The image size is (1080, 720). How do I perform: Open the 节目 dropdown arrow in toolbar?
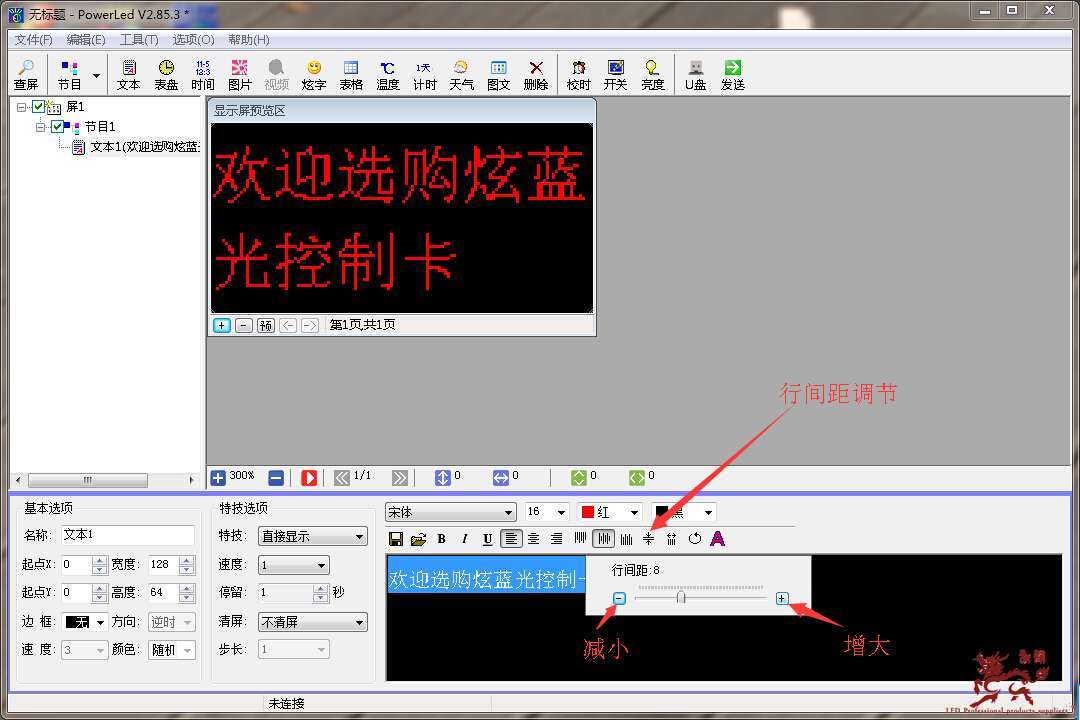click(96, 76)
